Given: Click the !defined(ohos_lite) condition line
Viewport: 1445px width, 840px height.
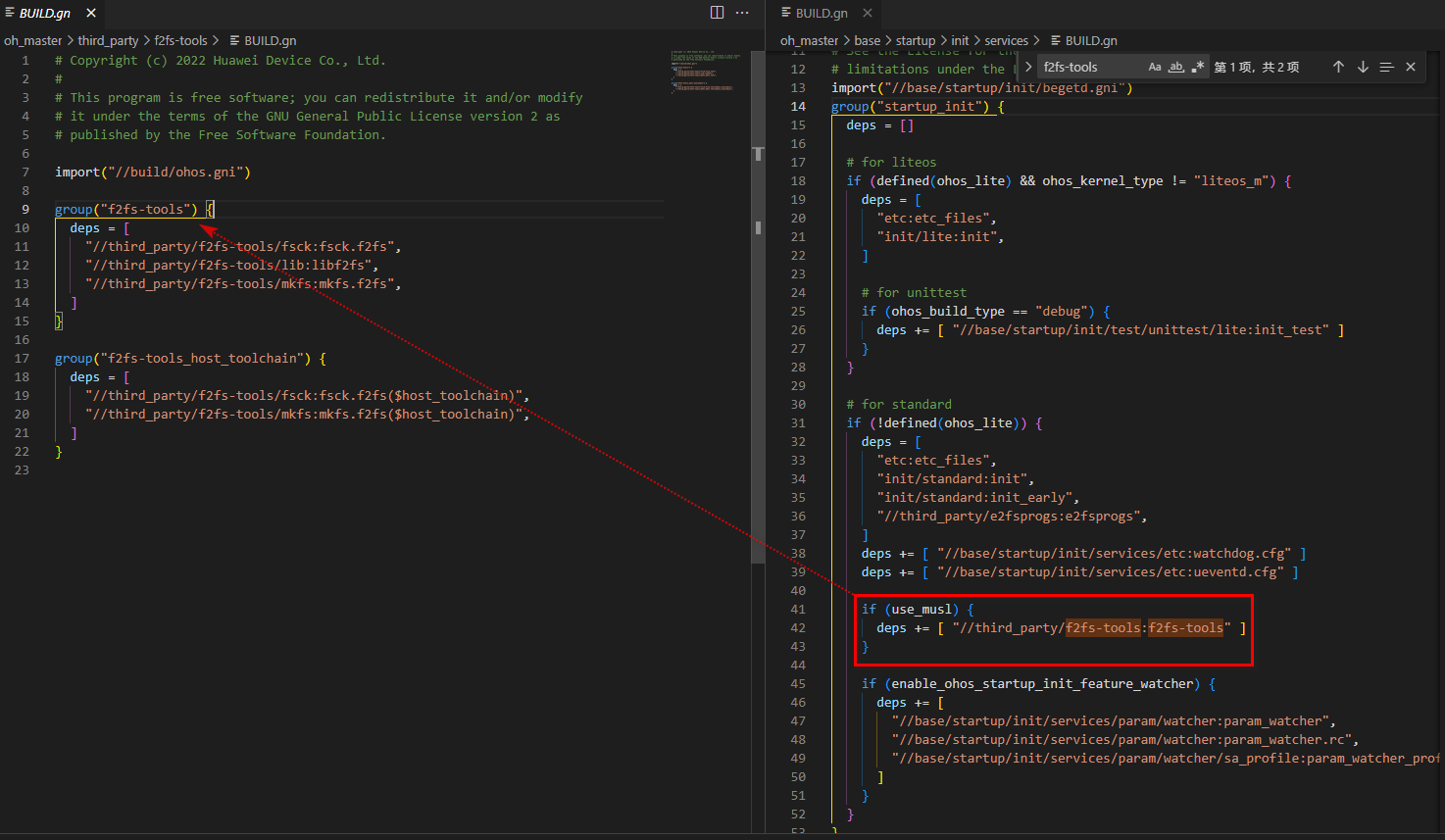Looking at the screenshot, I should [944, 422].
